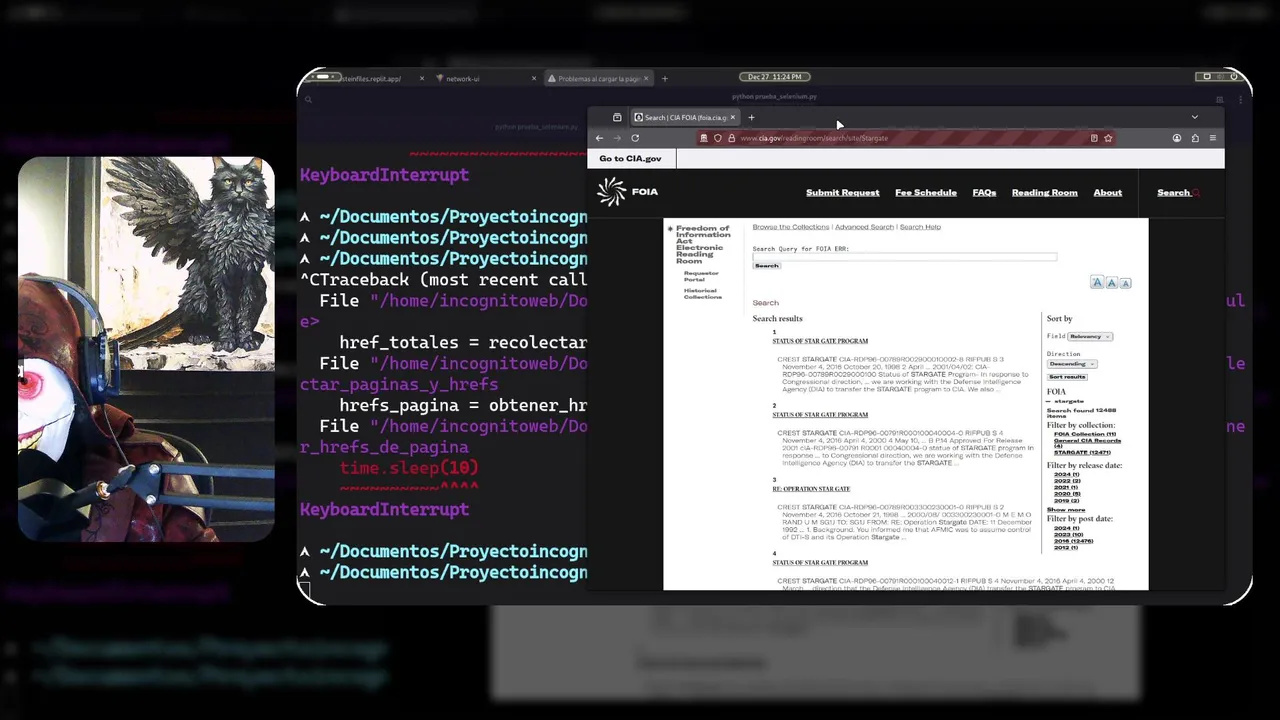Open the sort Field Relevancy dropdown
Viewport: 1280px width, 720px height.
tap(1090, 337)
